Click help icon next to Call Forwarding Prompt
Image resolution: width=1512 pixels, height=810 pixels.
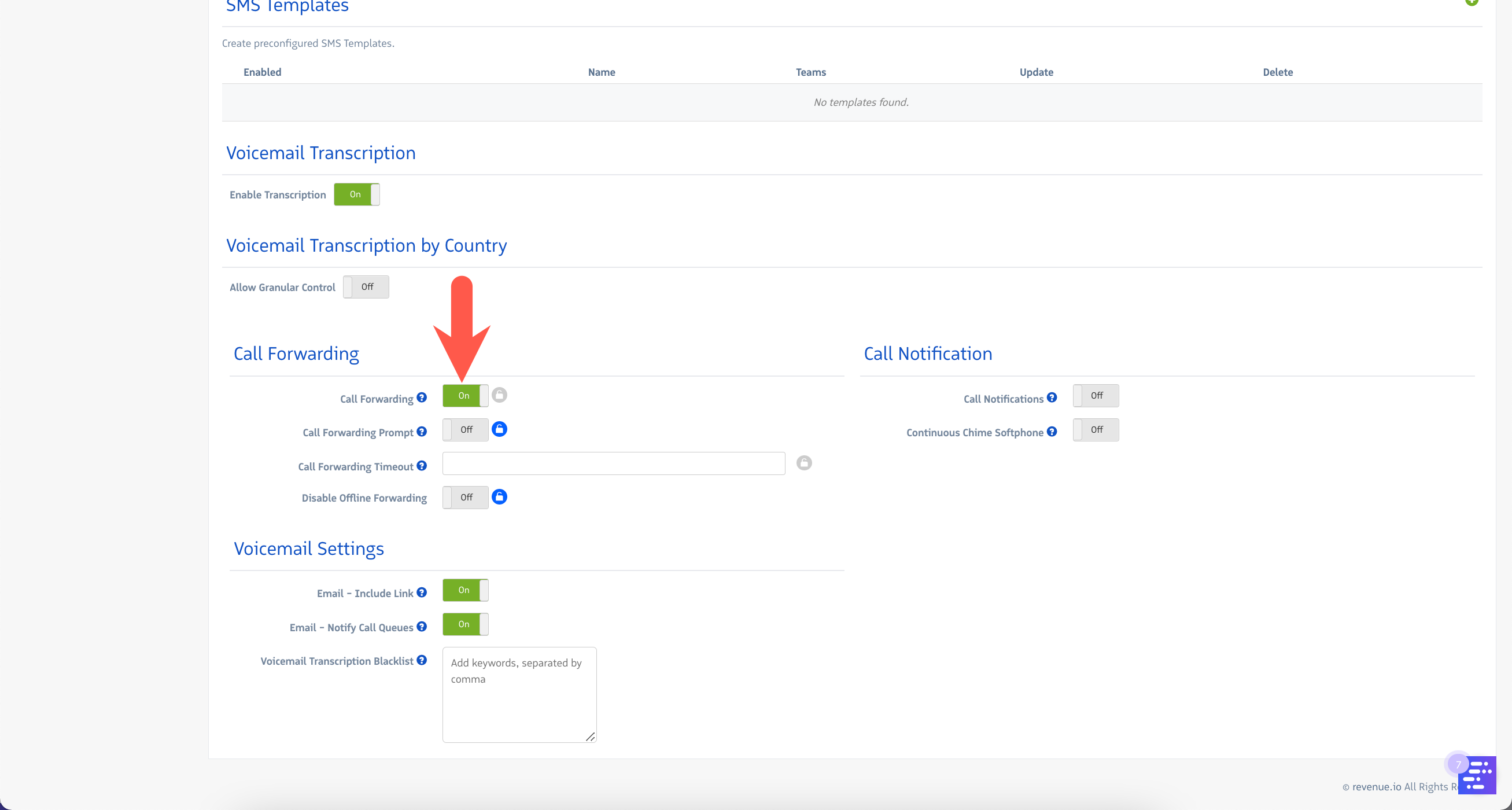click(x=422, y=432)
